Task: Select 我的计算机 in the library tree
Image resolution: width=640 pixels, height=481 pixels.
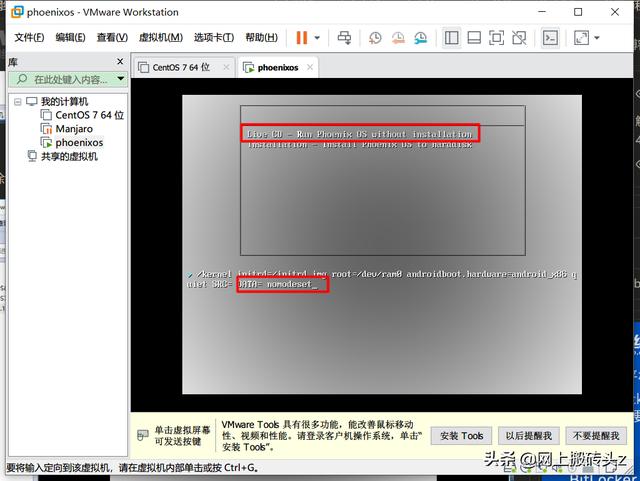Action: pyautogui.click(x=64, y=102)
